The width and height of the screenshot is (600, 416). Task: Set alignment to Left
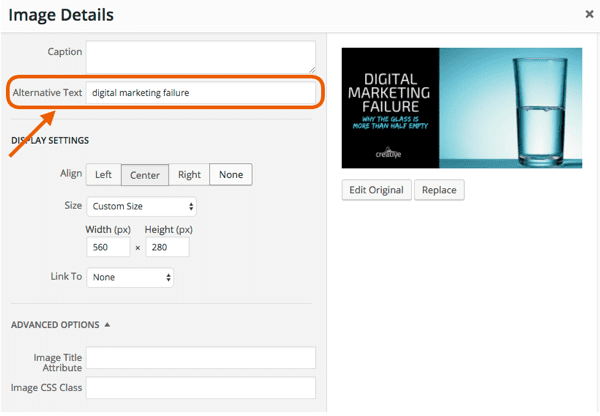pyautogui.click(x=103, y=175)
